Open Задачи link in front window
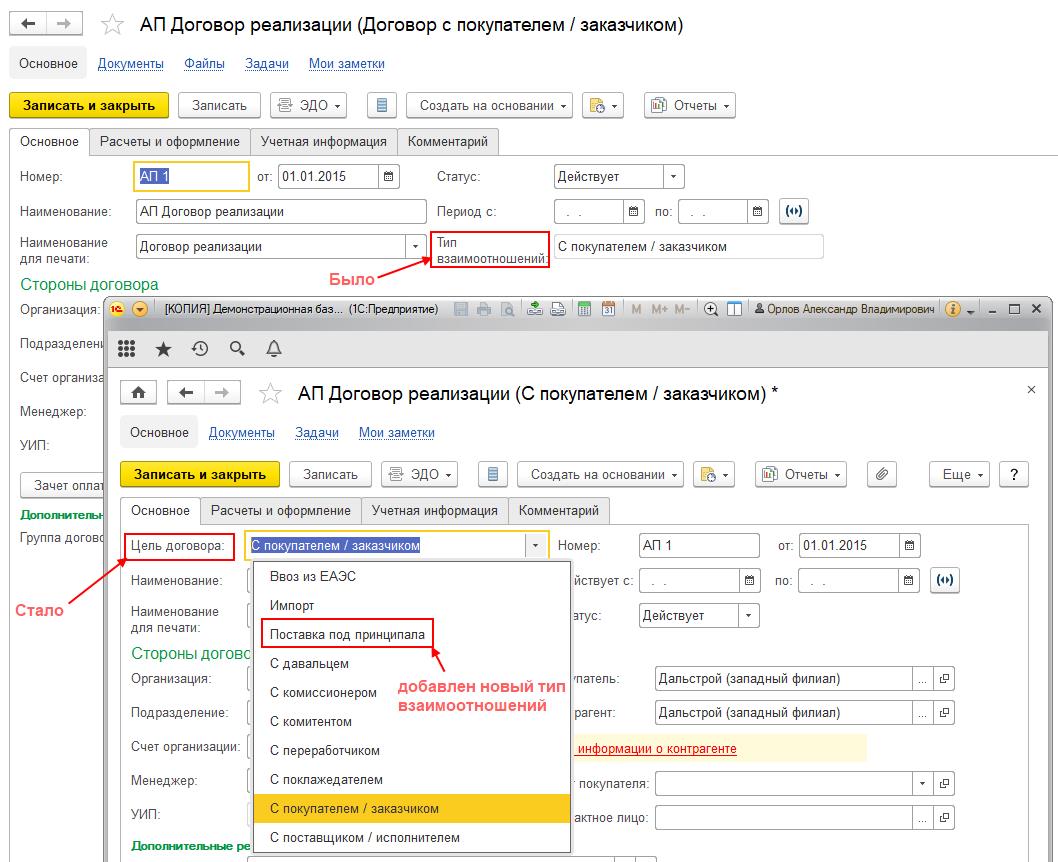1058x862 pixels. pyautogui.click(x=316, y=432)
